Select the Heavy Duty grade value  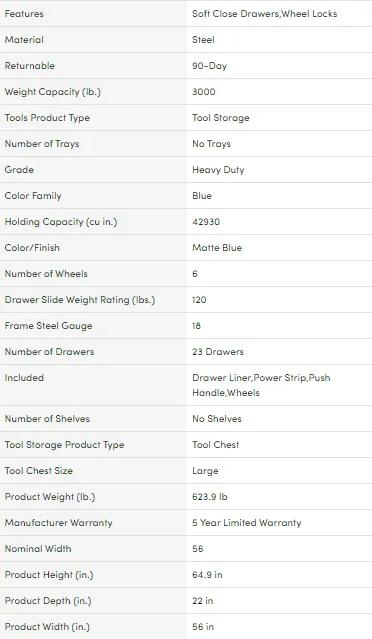(218, 170)
